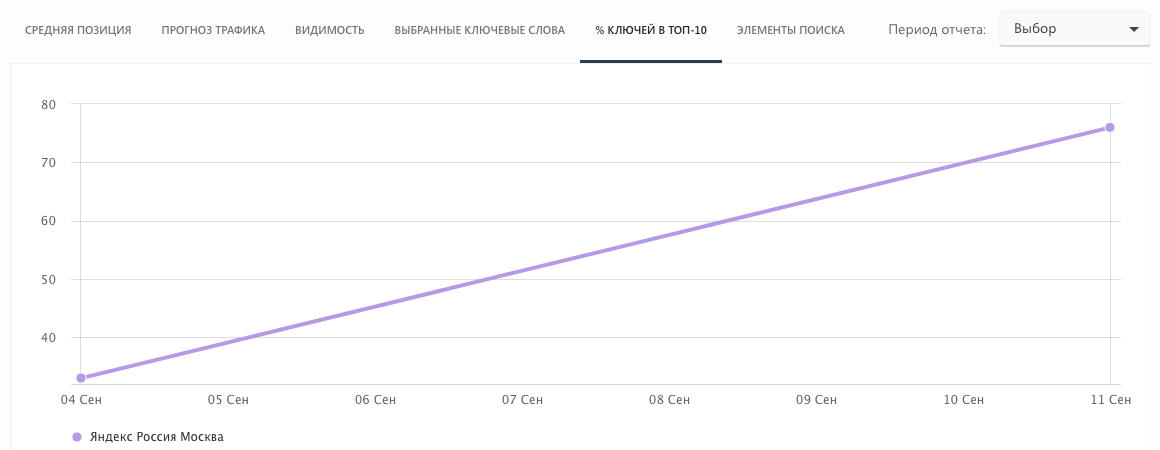The image size is (1160, 450).
Task: Click the 05 Сен axis label
Action: point(228,400)
